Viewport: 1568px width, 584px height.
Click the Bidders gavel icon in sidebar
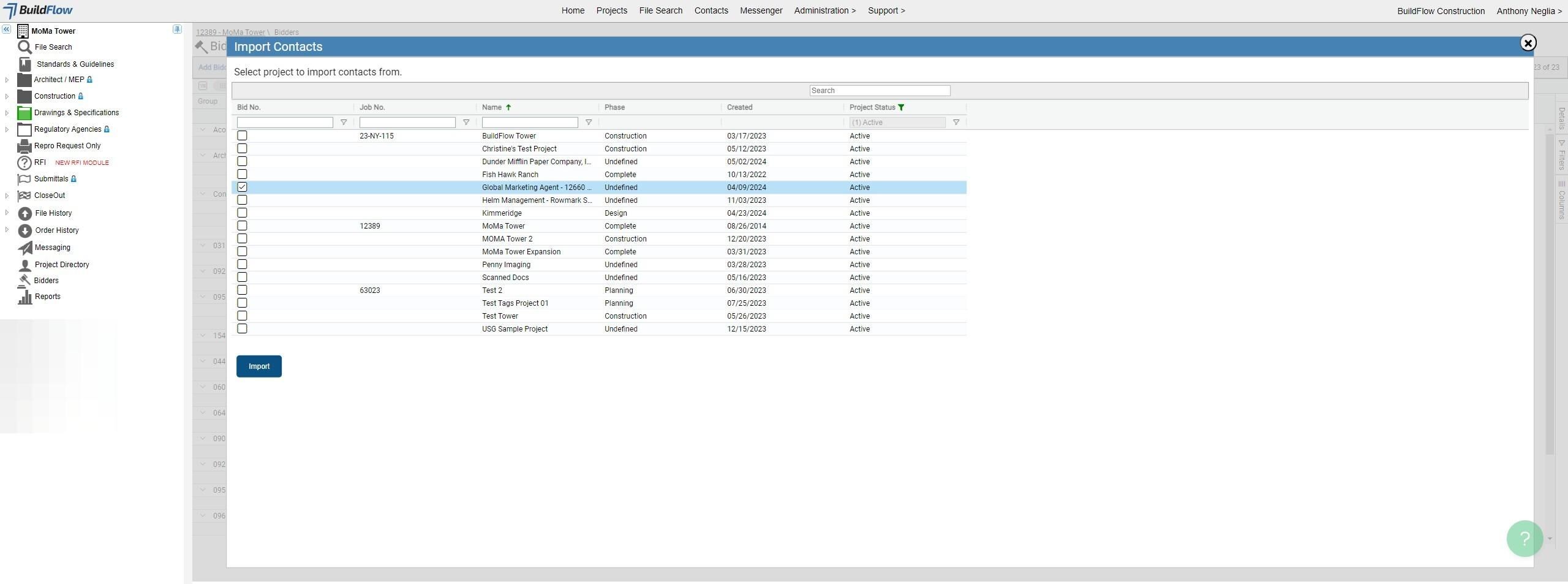tap(24, 281)
